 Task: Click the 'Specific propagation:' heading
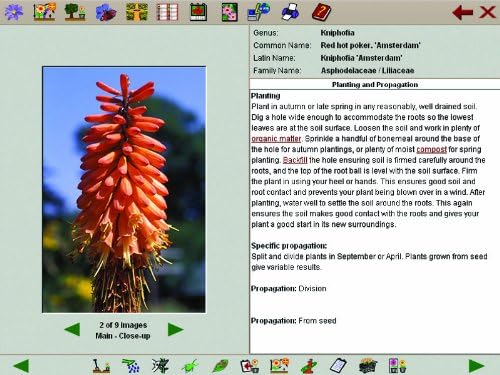(289, 246)
